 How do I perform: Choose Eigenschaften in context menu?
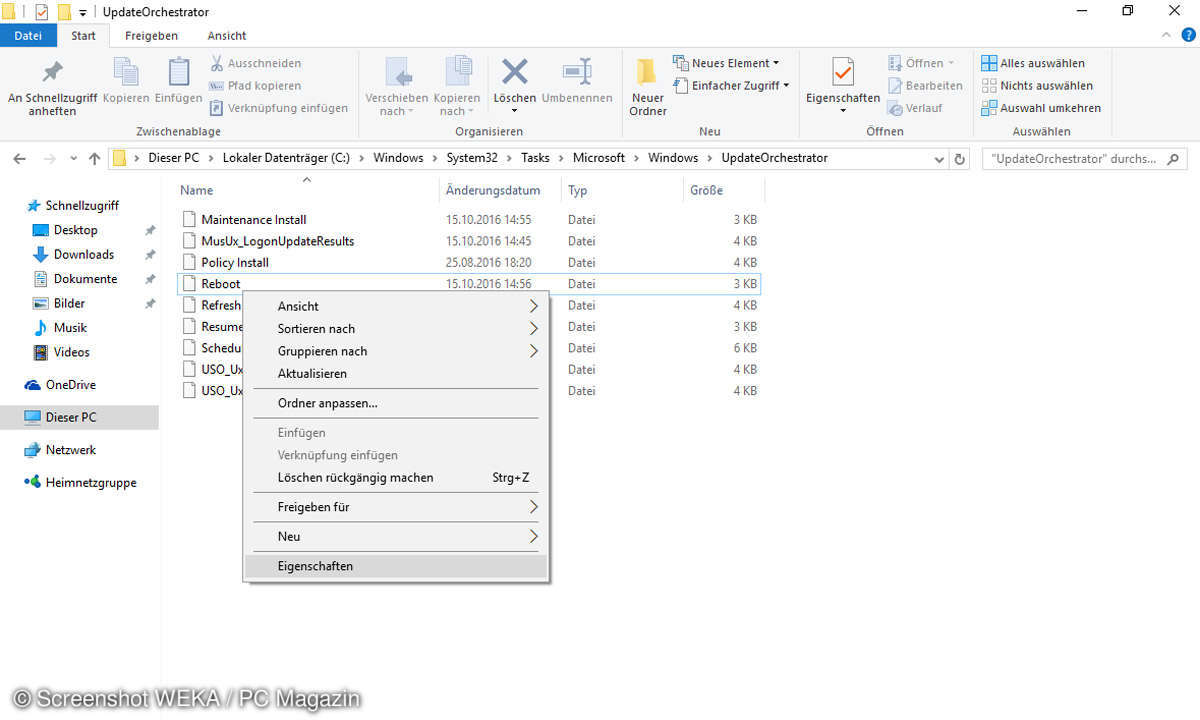(396, 566)
